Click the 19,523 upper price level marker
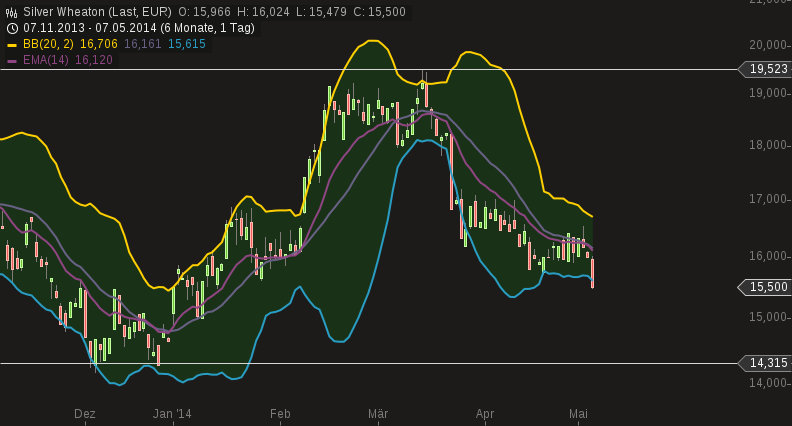The width and height of the screenshot is (792, 426). tap(768, 69)
